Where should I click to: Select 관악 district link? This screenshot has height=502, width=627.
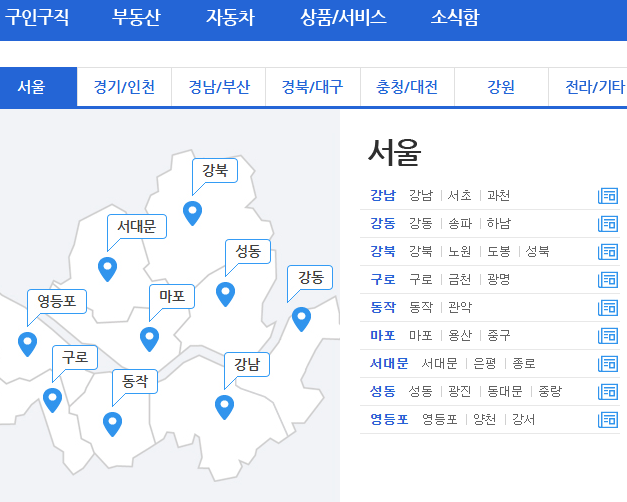coord(460,307)
